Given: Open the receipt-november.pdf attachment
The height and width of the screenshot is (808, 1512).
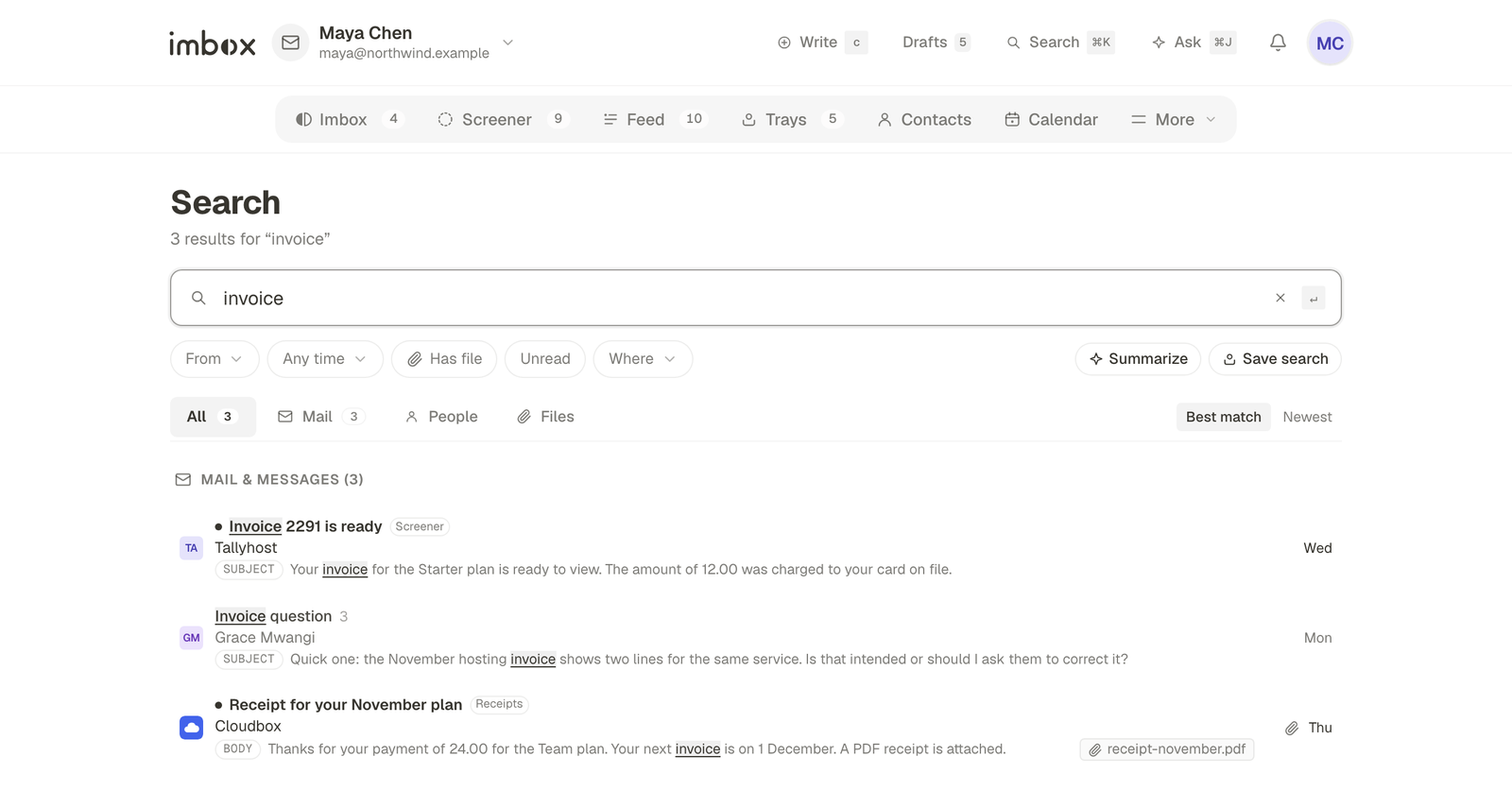Looking at the screenshot, I should point(1167,749).
